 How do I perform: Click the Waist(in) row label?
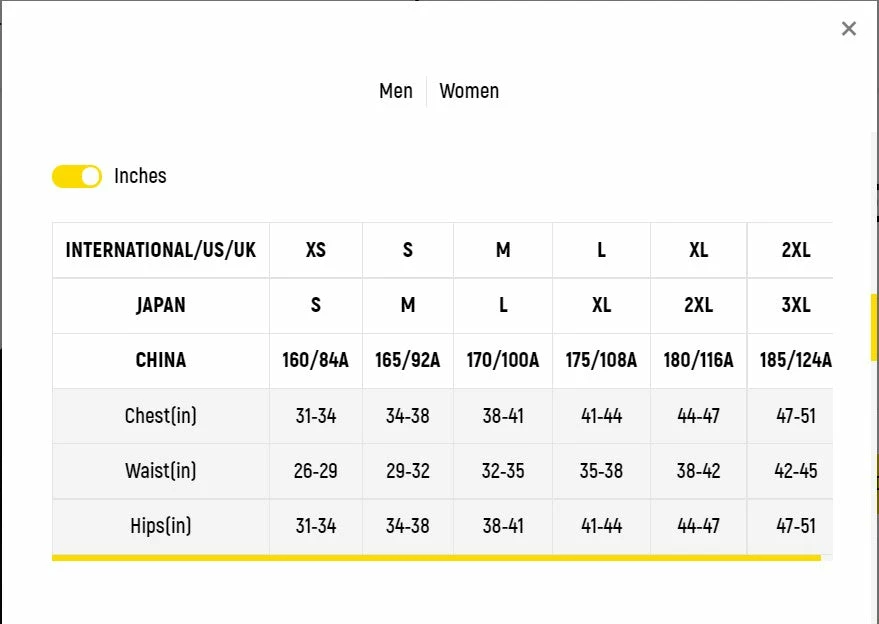161,471
